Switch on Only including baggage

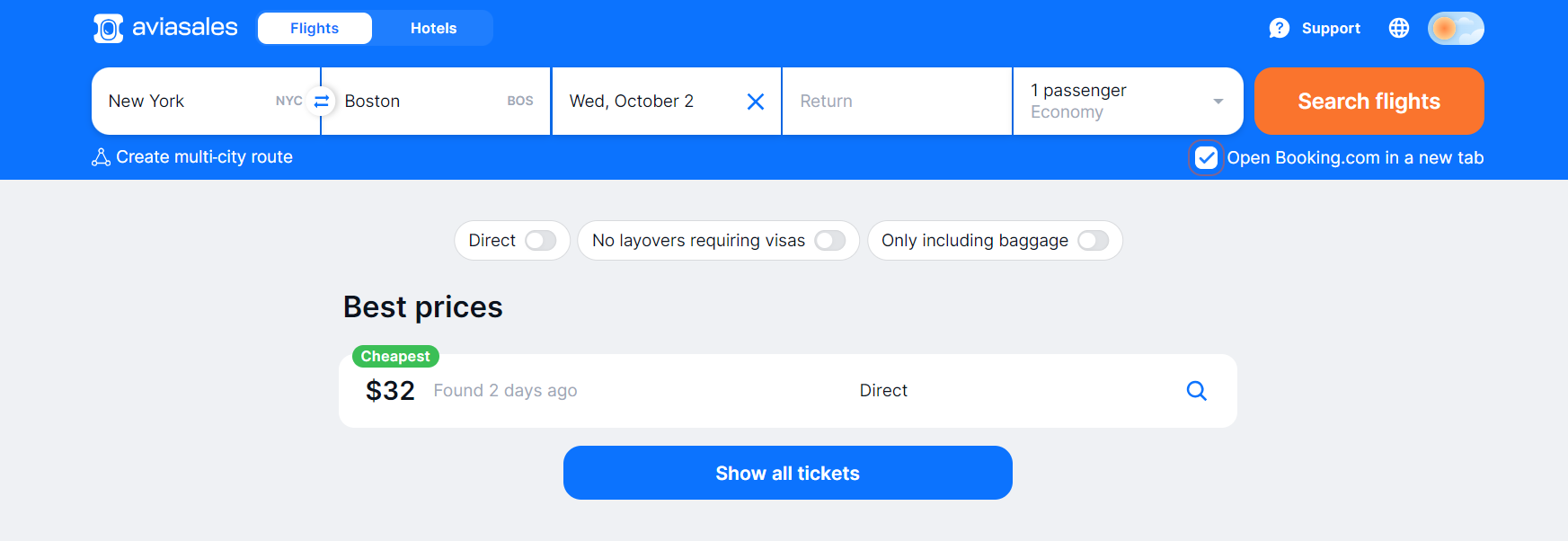[x=1094, y=241]
